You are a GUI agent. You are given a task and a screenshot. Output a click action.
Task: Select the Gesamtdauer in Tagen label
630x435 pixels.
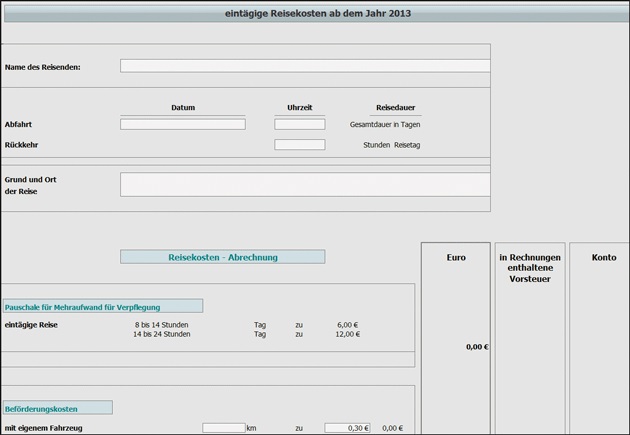384,125
